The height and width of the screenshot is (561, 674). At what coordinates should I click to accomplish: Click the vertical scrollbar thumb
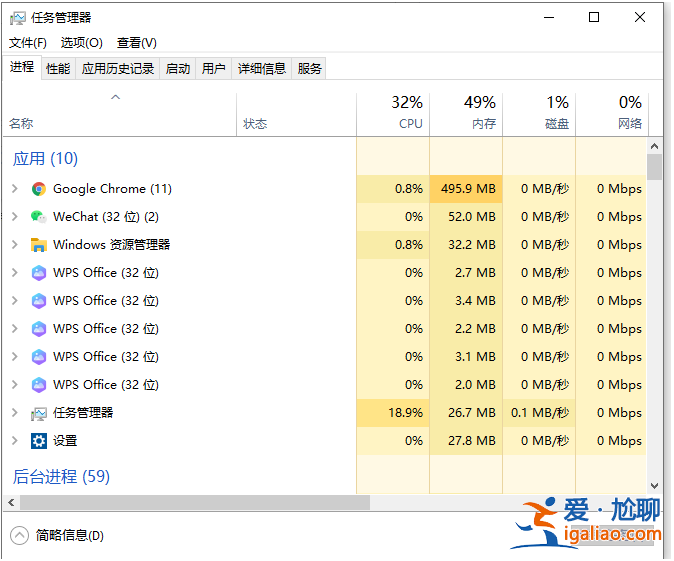655,167
